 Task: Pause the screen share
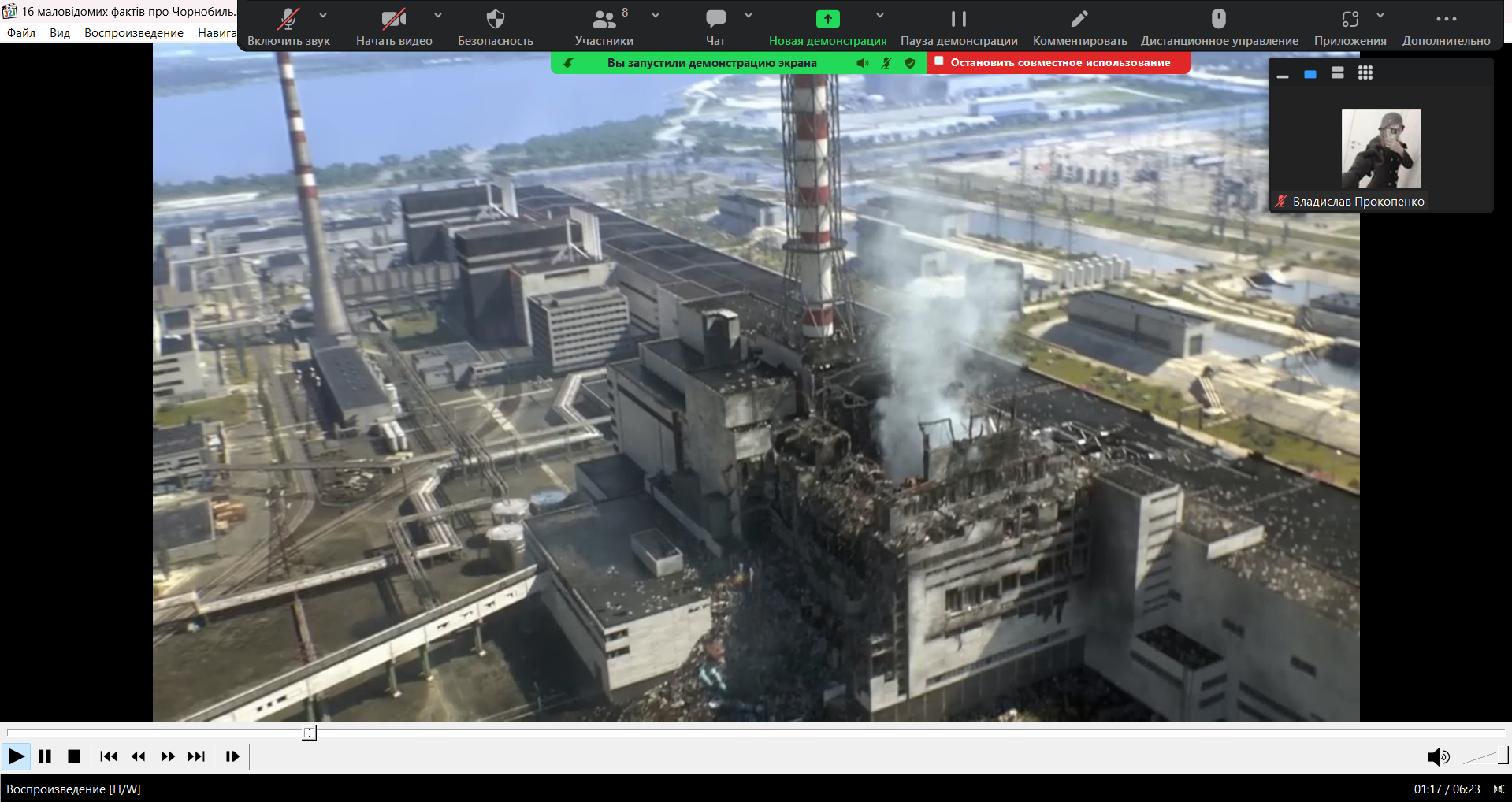[x=958, y=20]
